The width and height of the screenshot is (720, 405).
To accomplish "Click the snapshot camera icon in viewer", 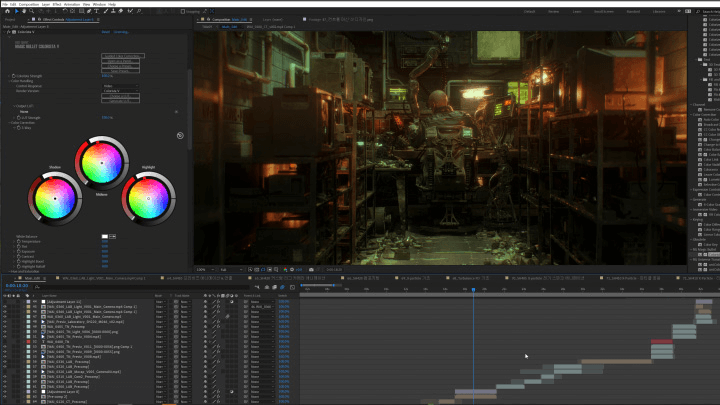I will [311, 270].
